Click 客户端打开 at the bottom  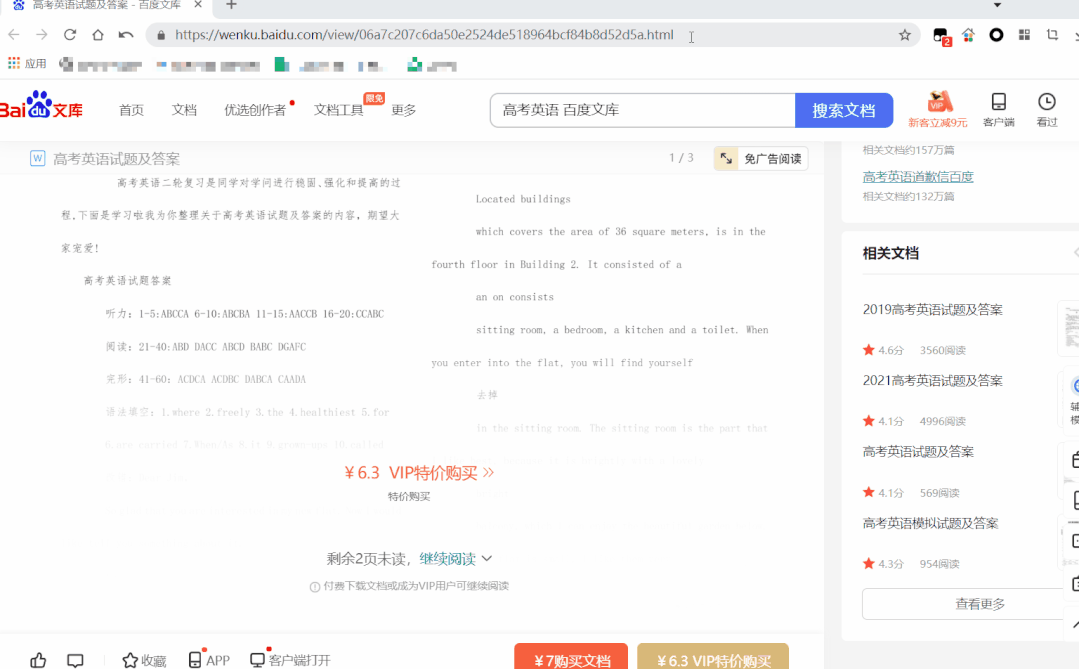point(290,659)
